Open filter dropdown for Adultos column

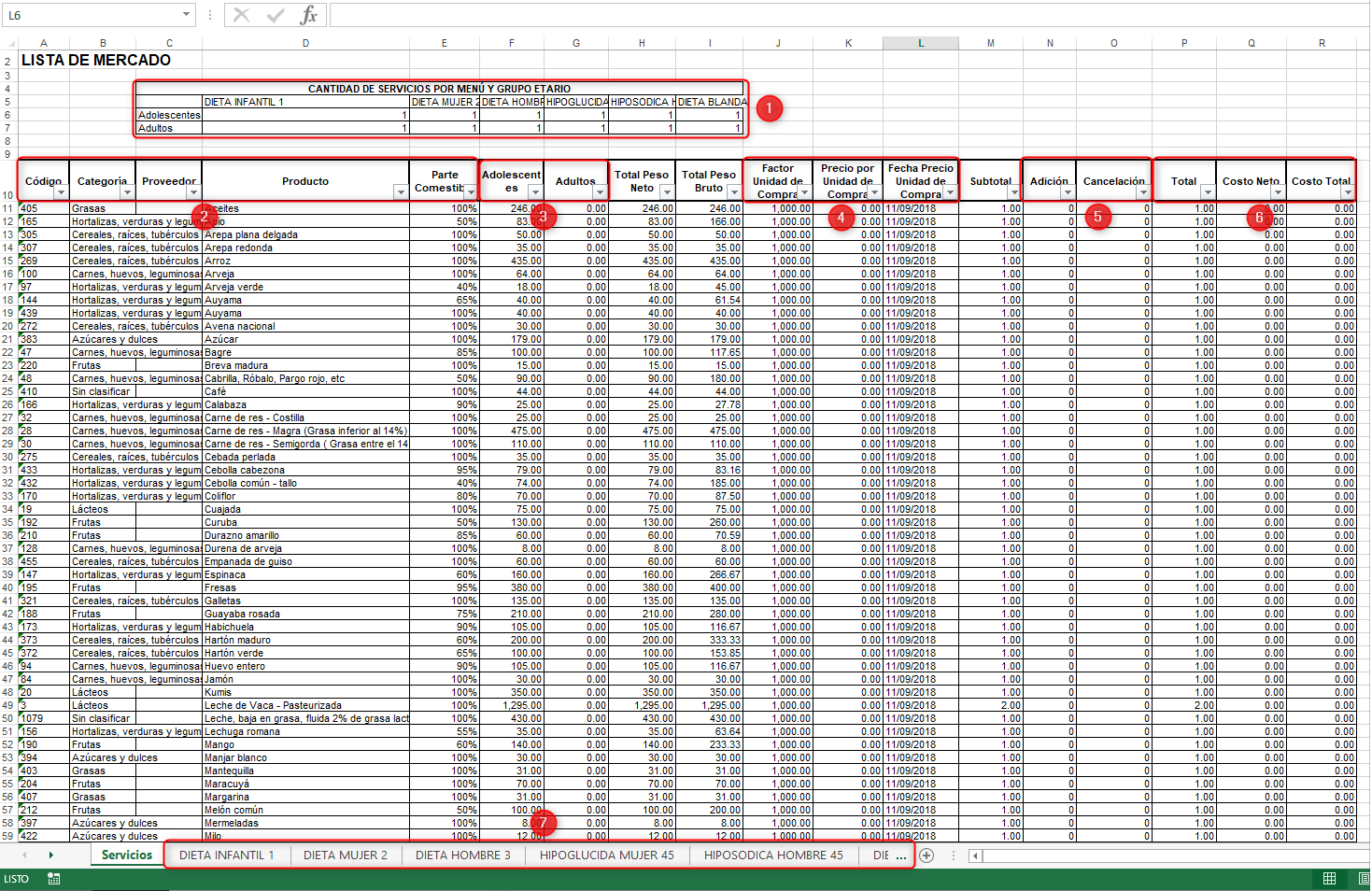(600, 193)
